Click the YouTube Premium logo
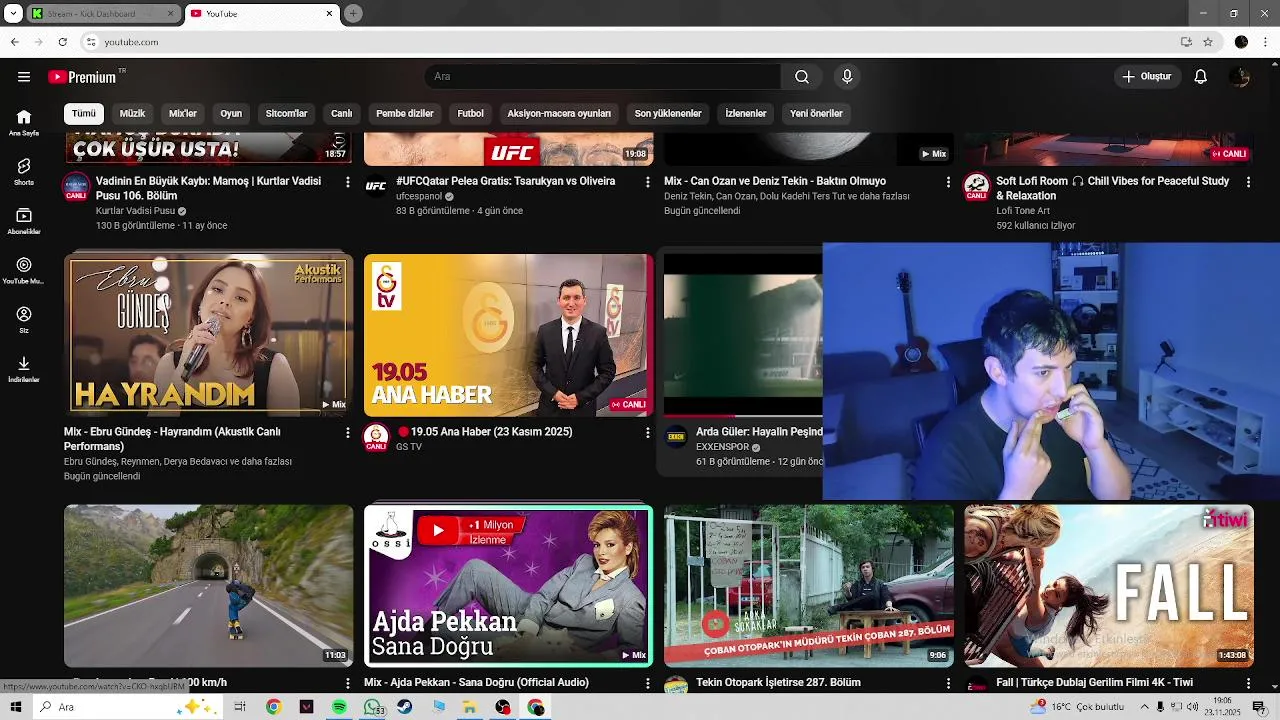The height and width of the screenshot is (720, 1280). tap(82, 77)
